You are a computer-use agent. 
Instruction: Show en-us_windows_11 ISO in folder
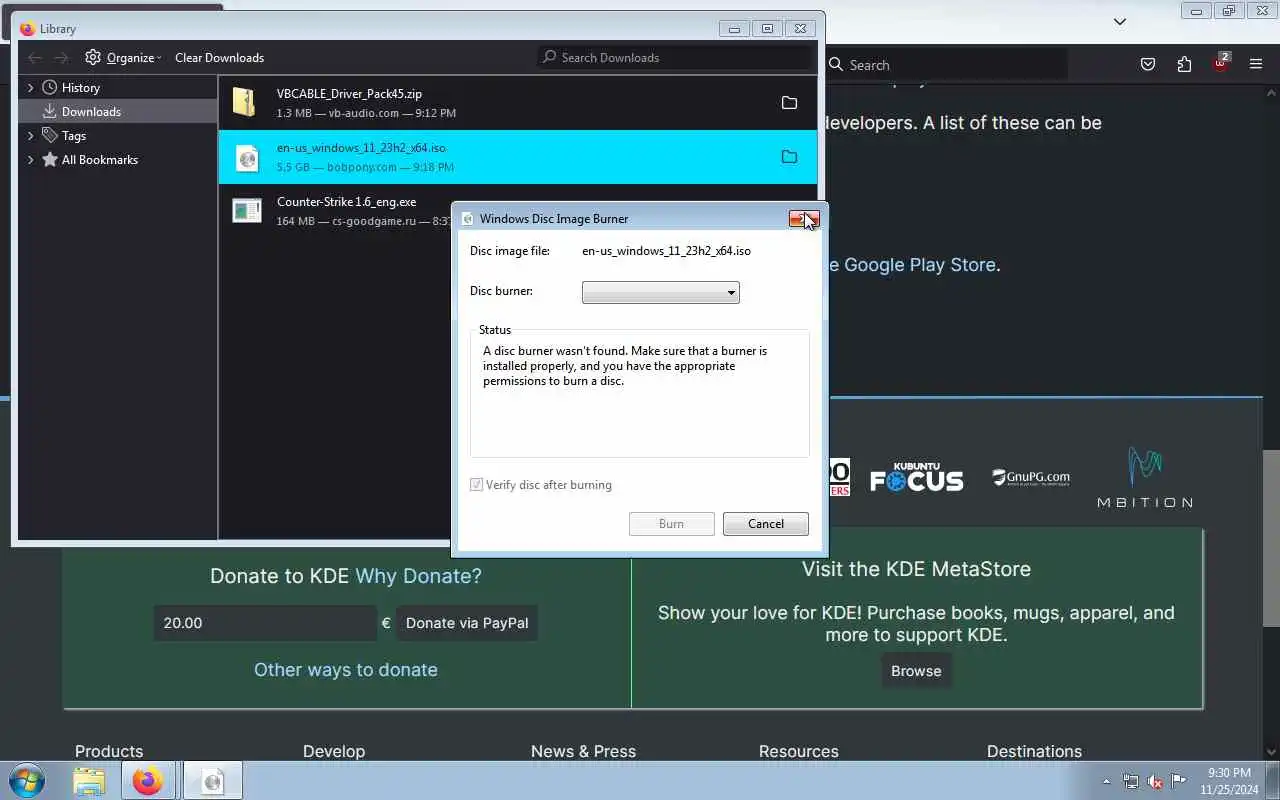789,157
